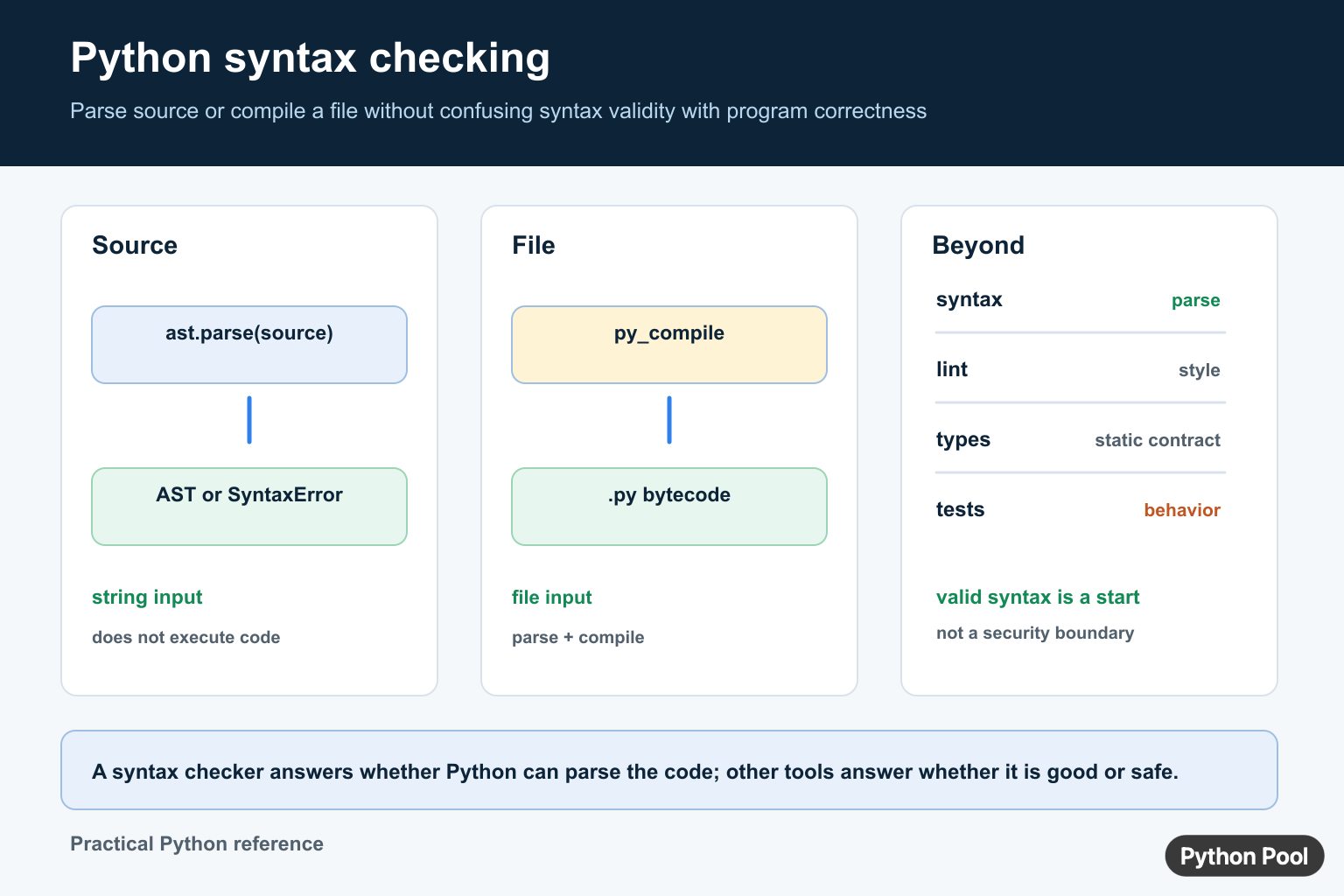Click the 'AST or SyntaxError' box

coord(249,507)
